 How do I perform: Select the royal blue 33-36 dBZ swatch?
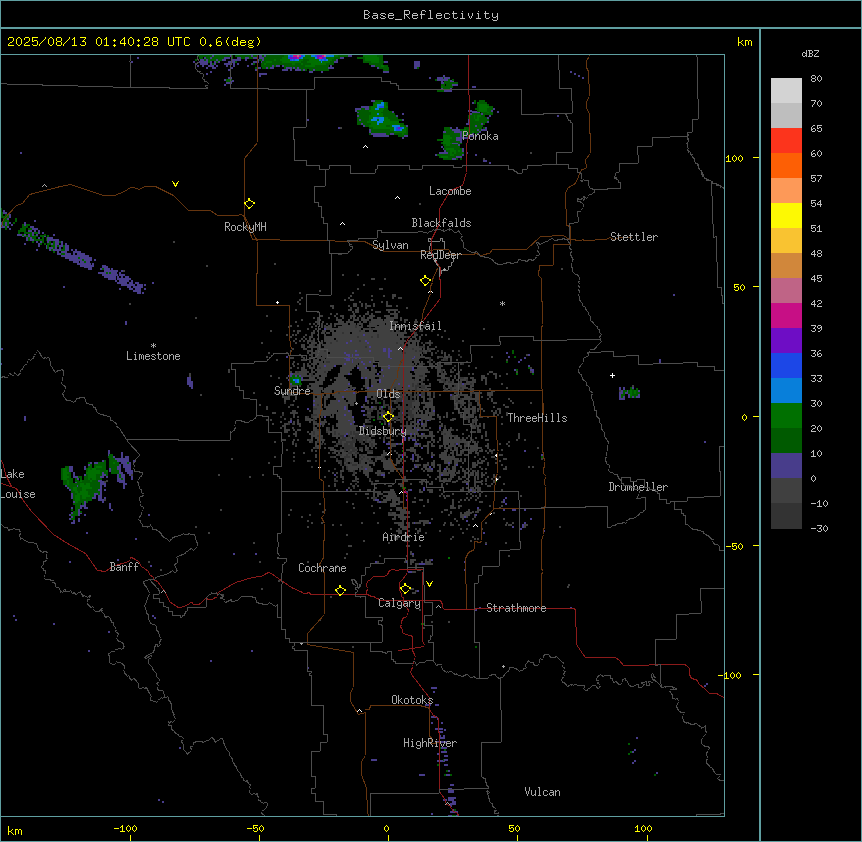(x=786, y=365)
